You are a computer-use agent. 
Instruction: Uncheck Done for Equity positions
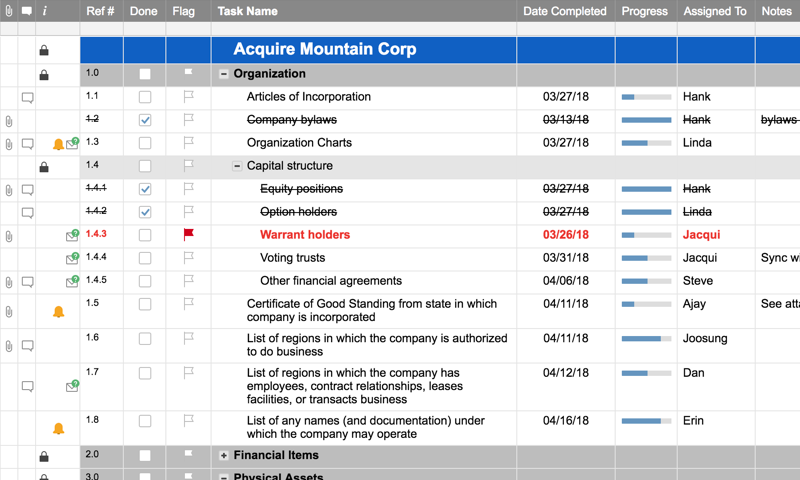(145, 189)
